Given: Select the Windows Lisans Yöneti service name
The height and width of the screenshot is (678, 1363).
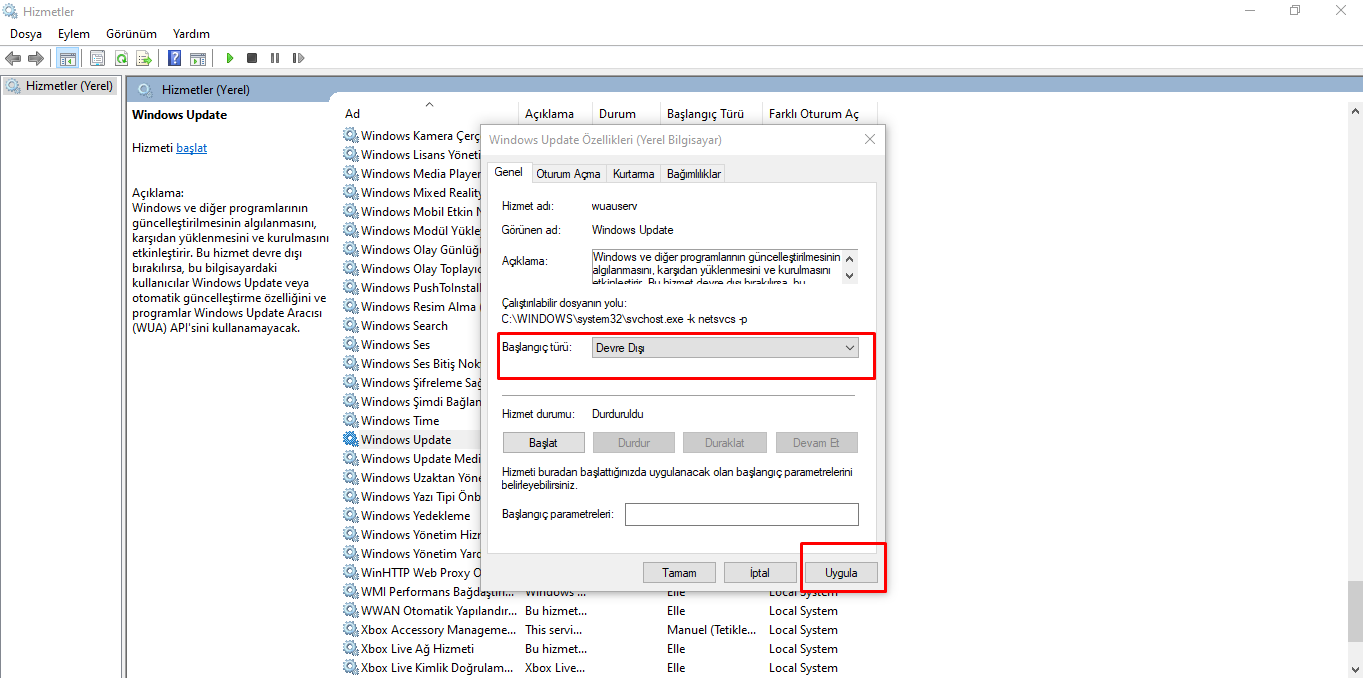Looking at the screenshot, I should click(x=420, y=154).
